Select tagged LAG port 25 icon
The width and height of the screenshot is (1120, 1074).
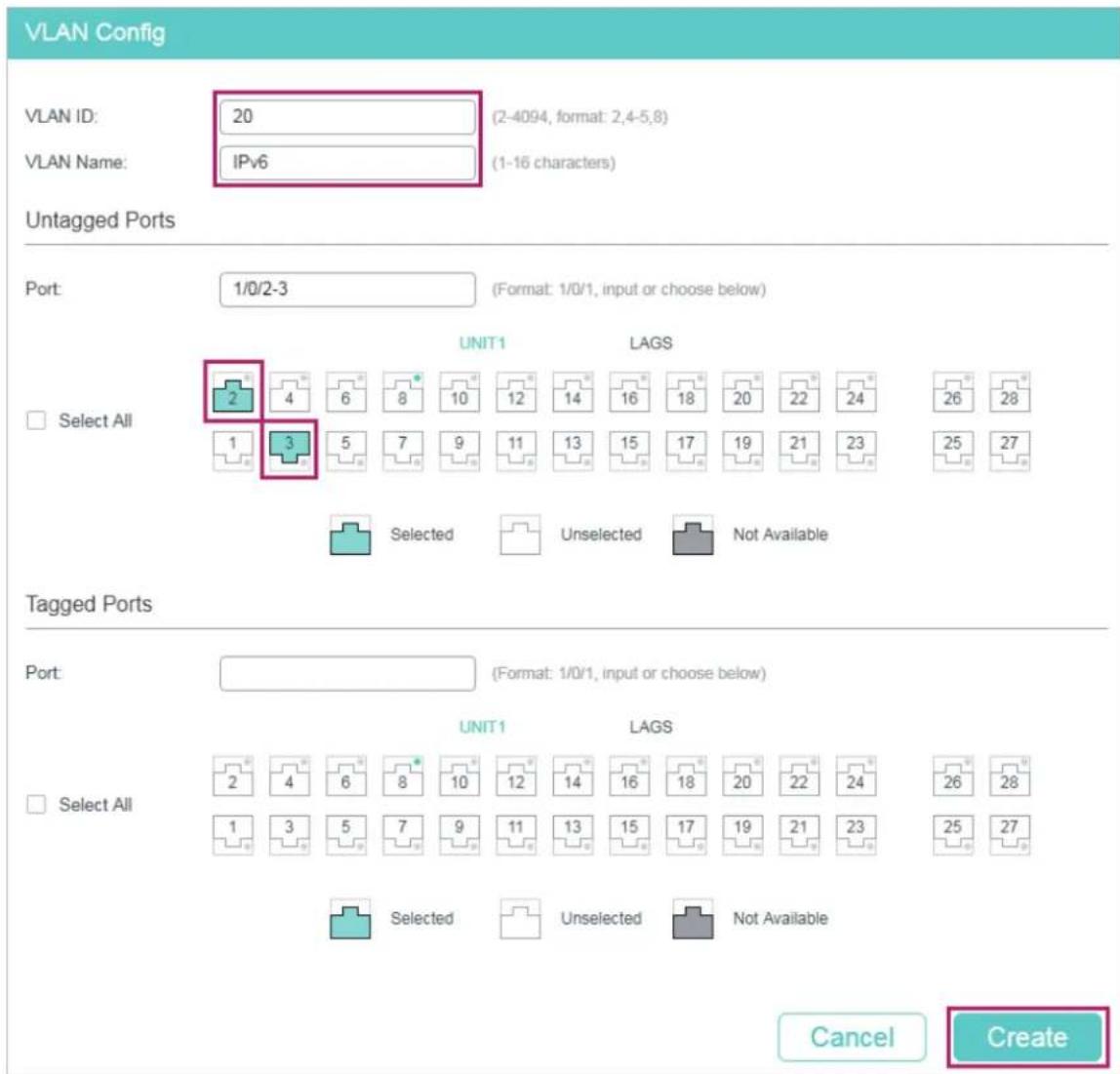[953, 834]
